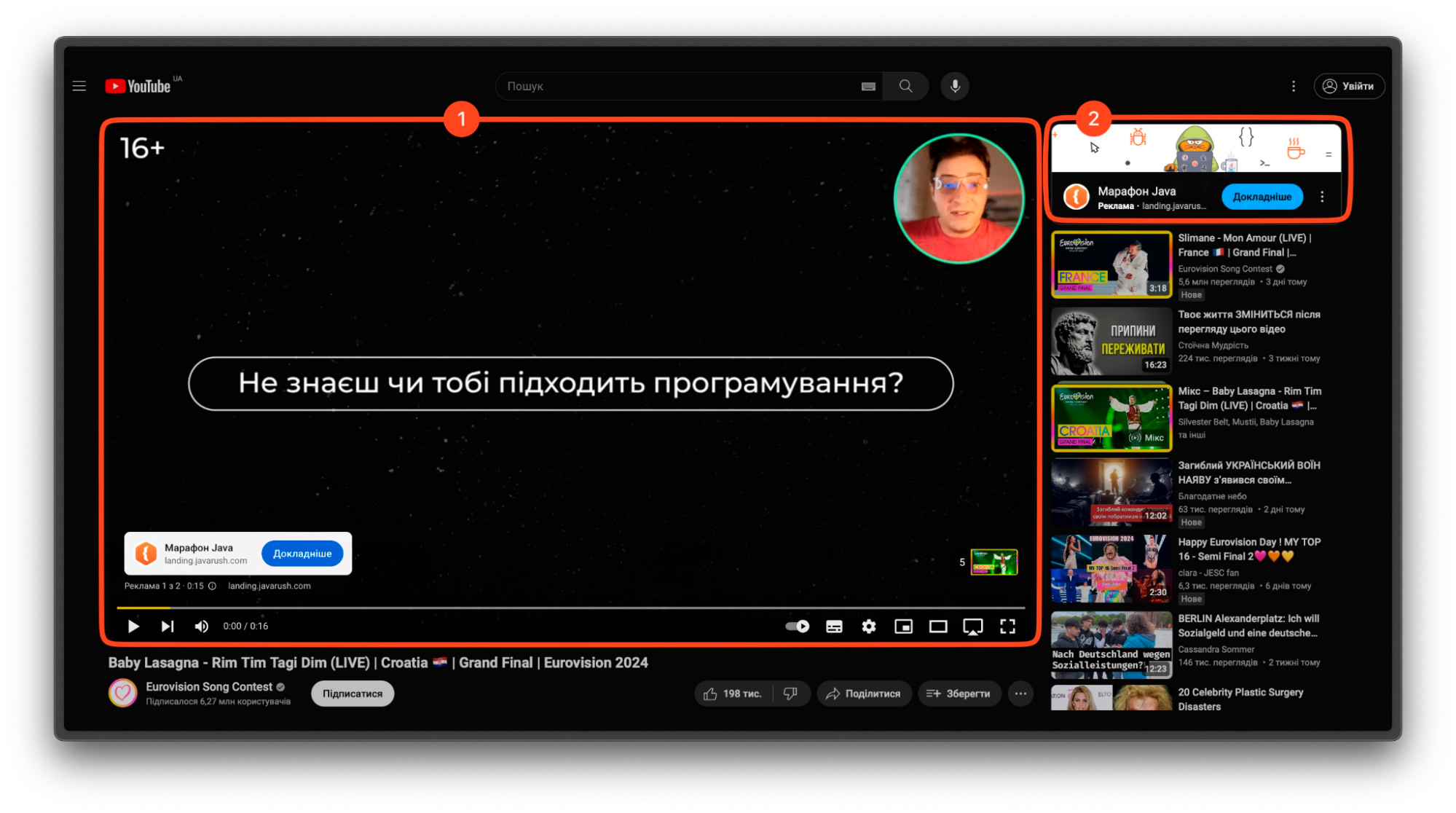Image resolution: width=1456 pixels, height=813 pixels.
Task: Open the sidebar ad three-dot options
Action: [1322, 197]
